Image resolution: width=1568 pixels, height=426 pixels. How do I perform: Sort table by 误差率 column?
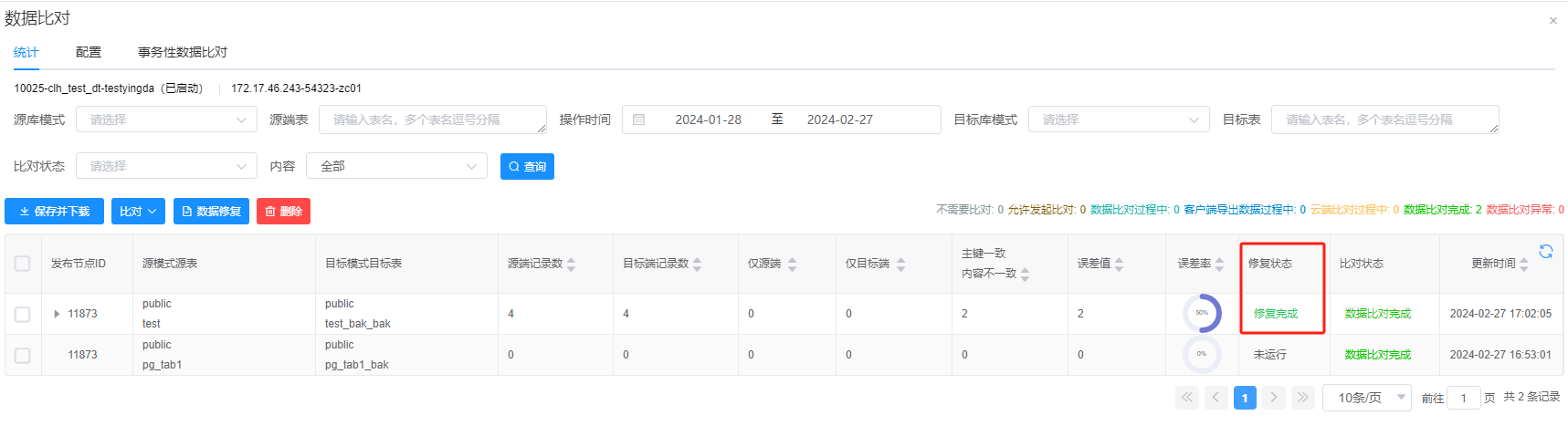(1219, 265)
